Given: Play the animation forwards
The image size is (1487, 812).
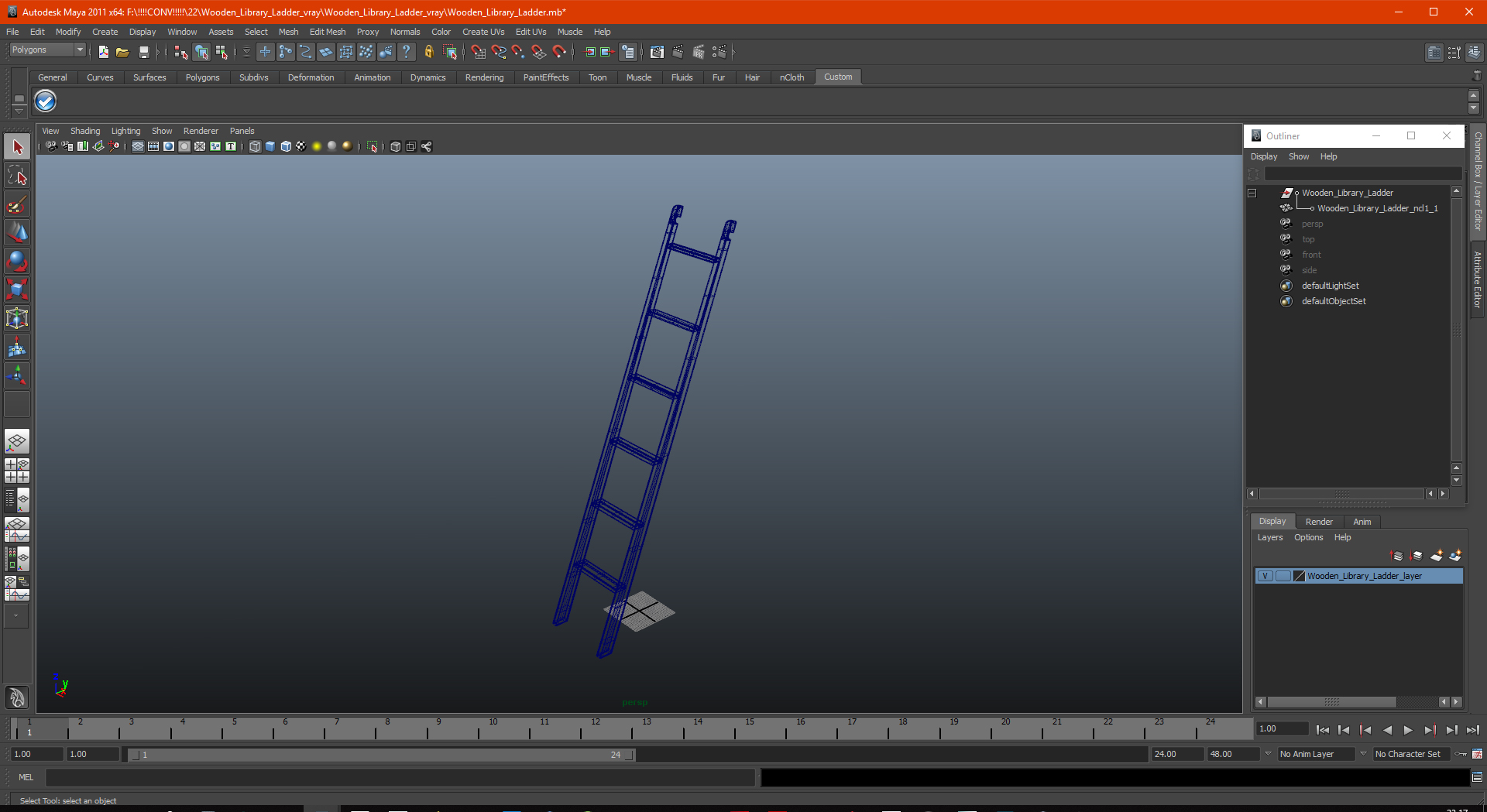Looking at the screenshot, I should pos(1408,730).
